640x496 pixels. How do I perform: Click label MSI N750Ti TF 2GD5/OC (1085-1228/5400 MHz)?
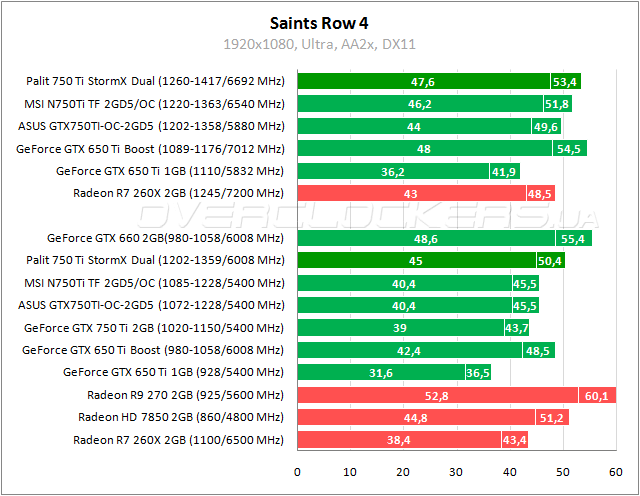point(154,283)
